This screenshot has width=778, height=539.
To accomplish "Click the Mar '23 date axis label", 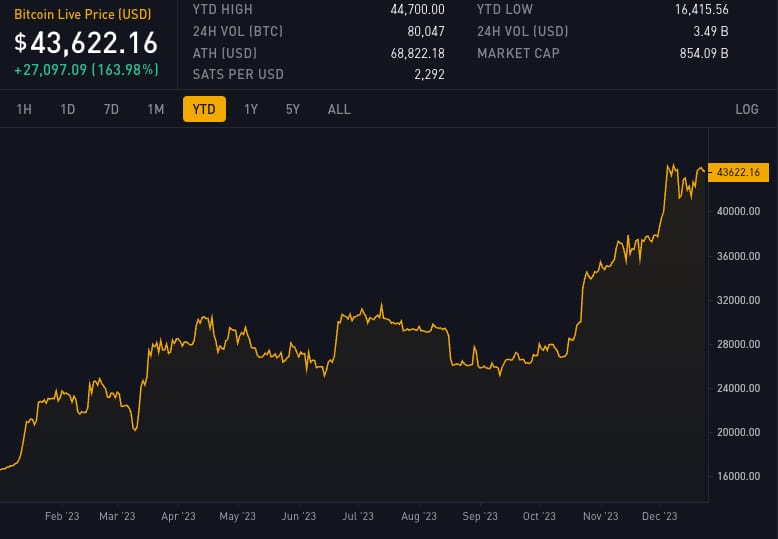I will pyautogui.click(x=117, y=516).
